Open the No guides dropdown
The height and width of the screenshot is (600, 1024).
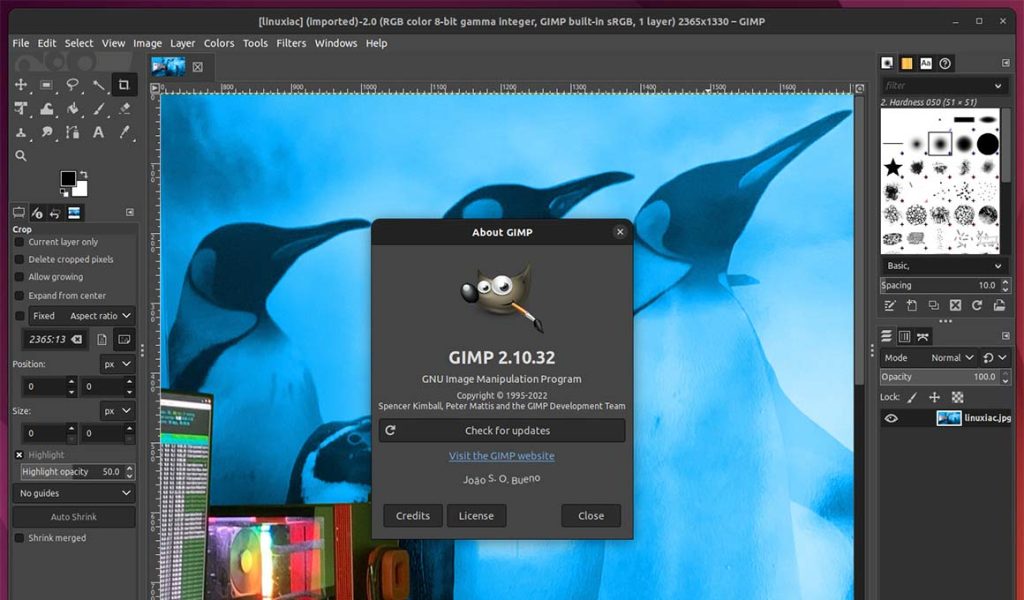[74, 494]
